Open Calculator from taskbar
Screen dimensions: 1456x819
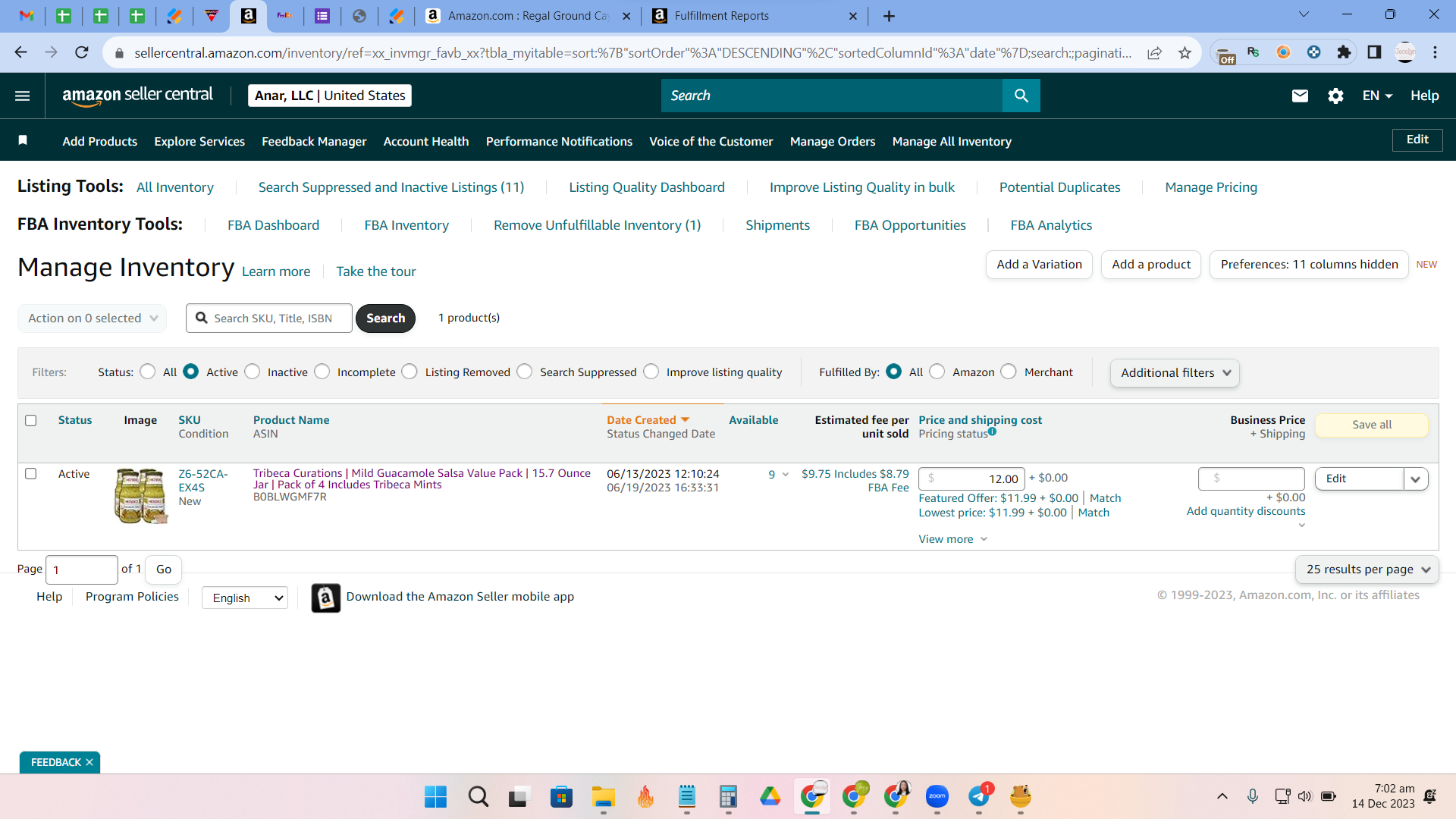click(728, 796)
